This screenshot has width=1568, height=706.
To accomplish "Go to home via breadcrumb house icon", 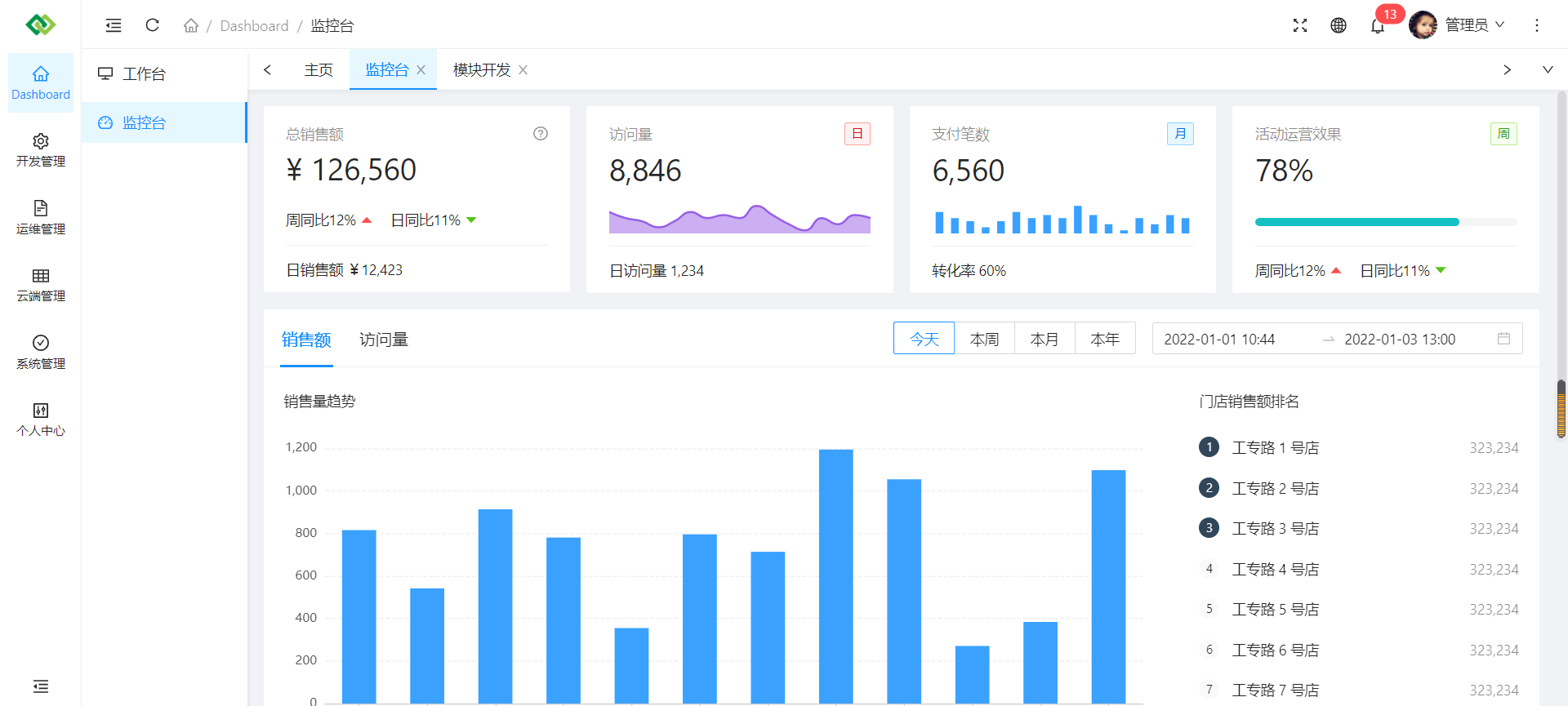I will tap(191, 25).
